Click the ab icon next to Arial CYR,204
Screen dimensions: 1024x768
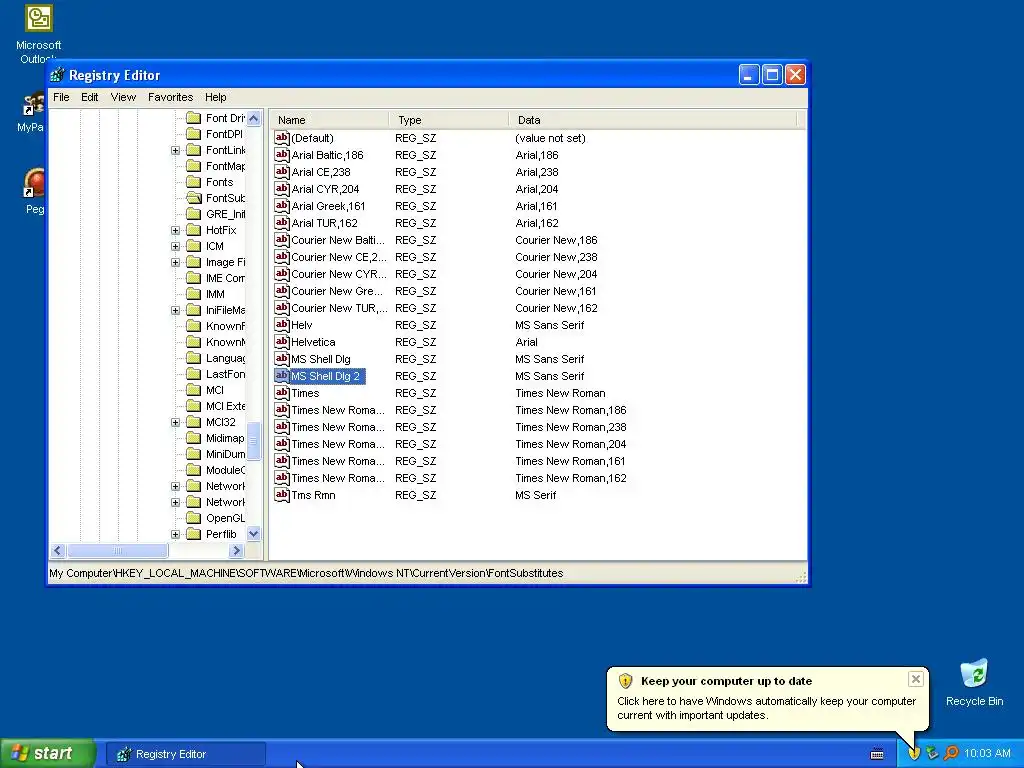tap(281, 189)
